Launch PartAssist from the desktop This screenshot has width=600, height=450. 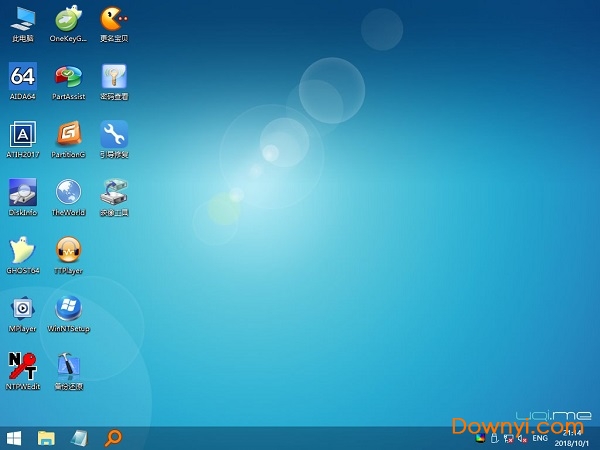(68, 77)
